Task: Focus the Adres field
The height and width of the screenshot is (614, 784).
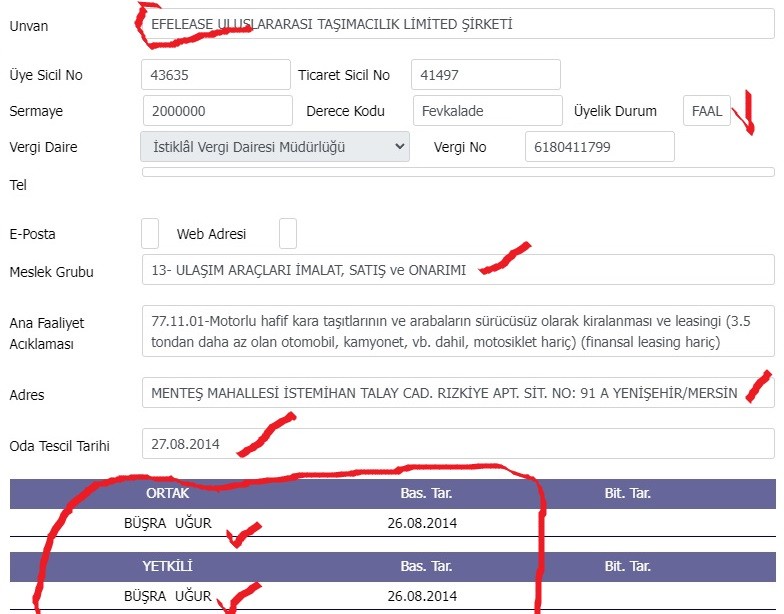Action: pos(458,392)
